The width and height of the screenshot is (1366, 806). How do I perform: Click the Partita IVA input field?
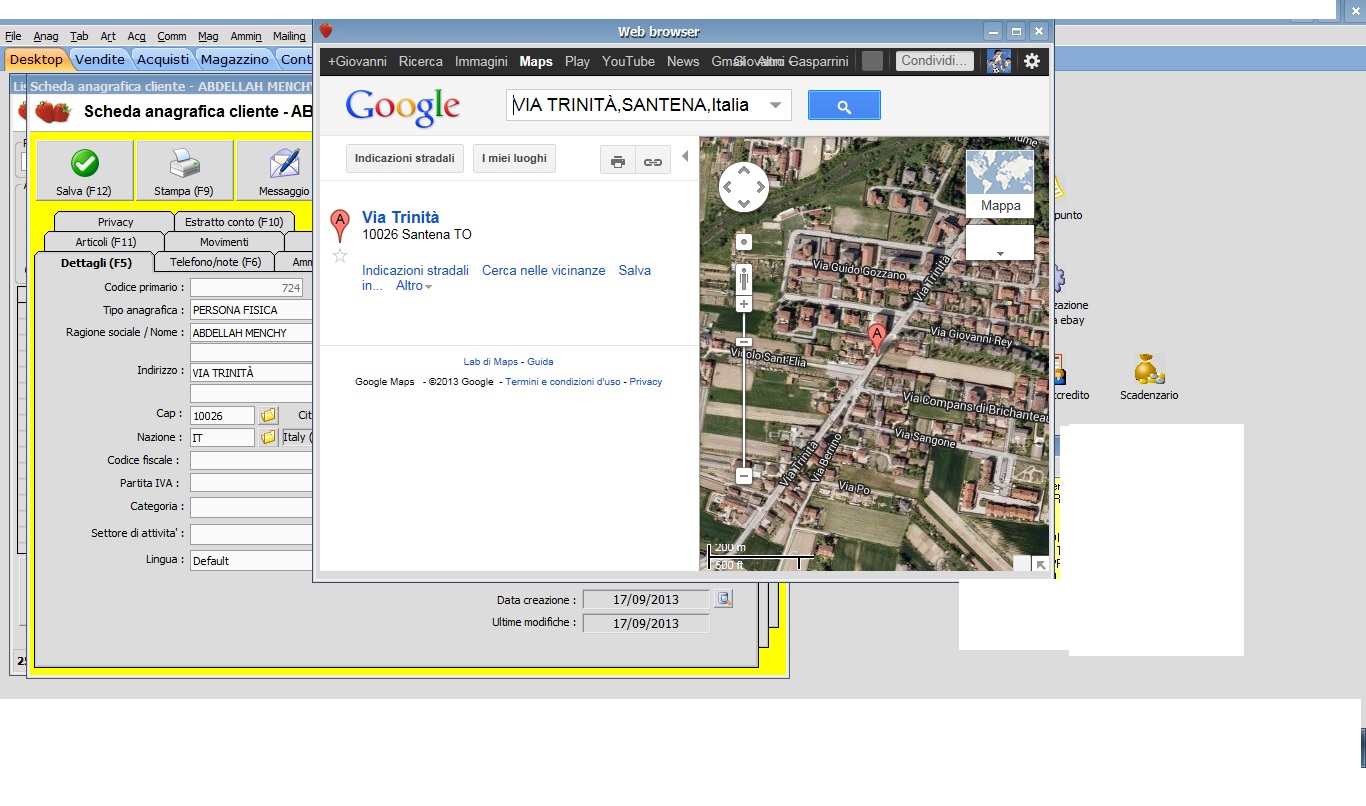[251, 483]
